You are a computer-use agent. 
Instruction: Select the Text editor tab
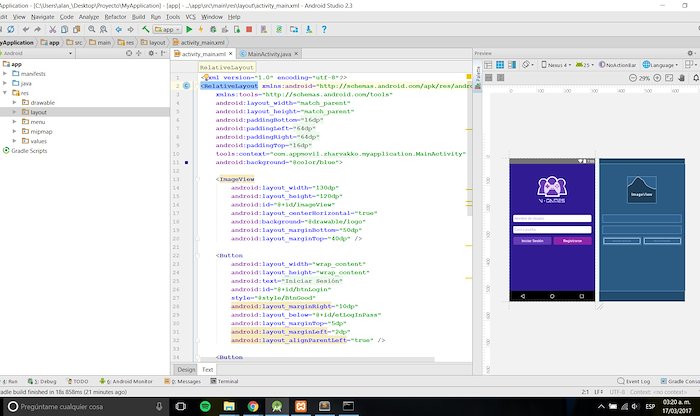[x=208, y=370]
